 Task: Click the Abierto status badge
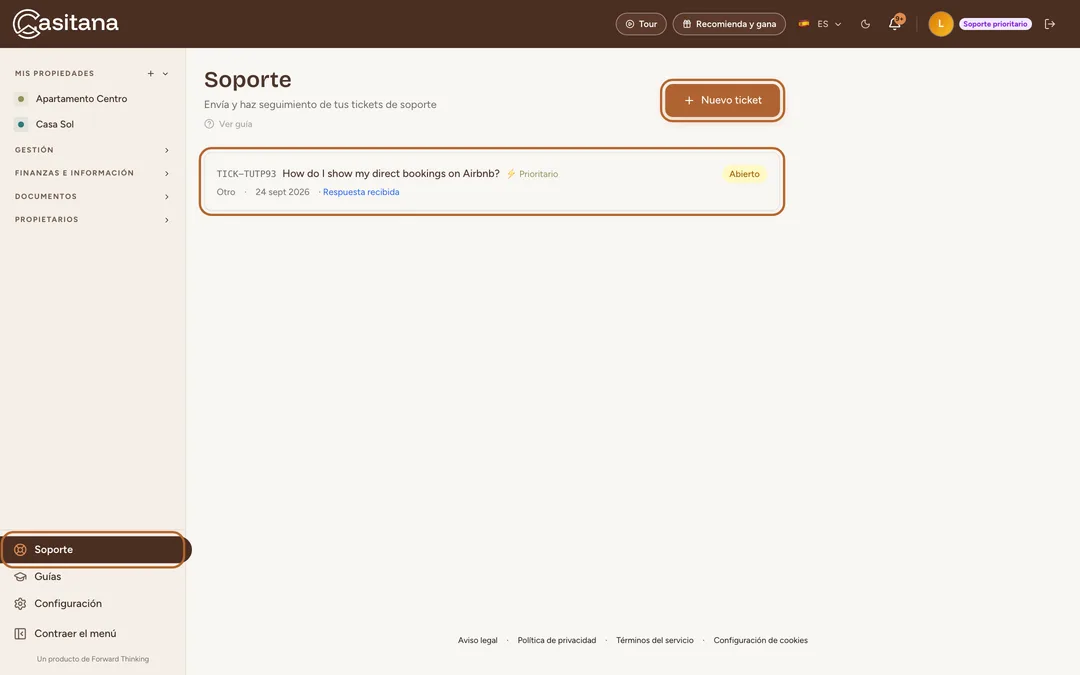745,174
